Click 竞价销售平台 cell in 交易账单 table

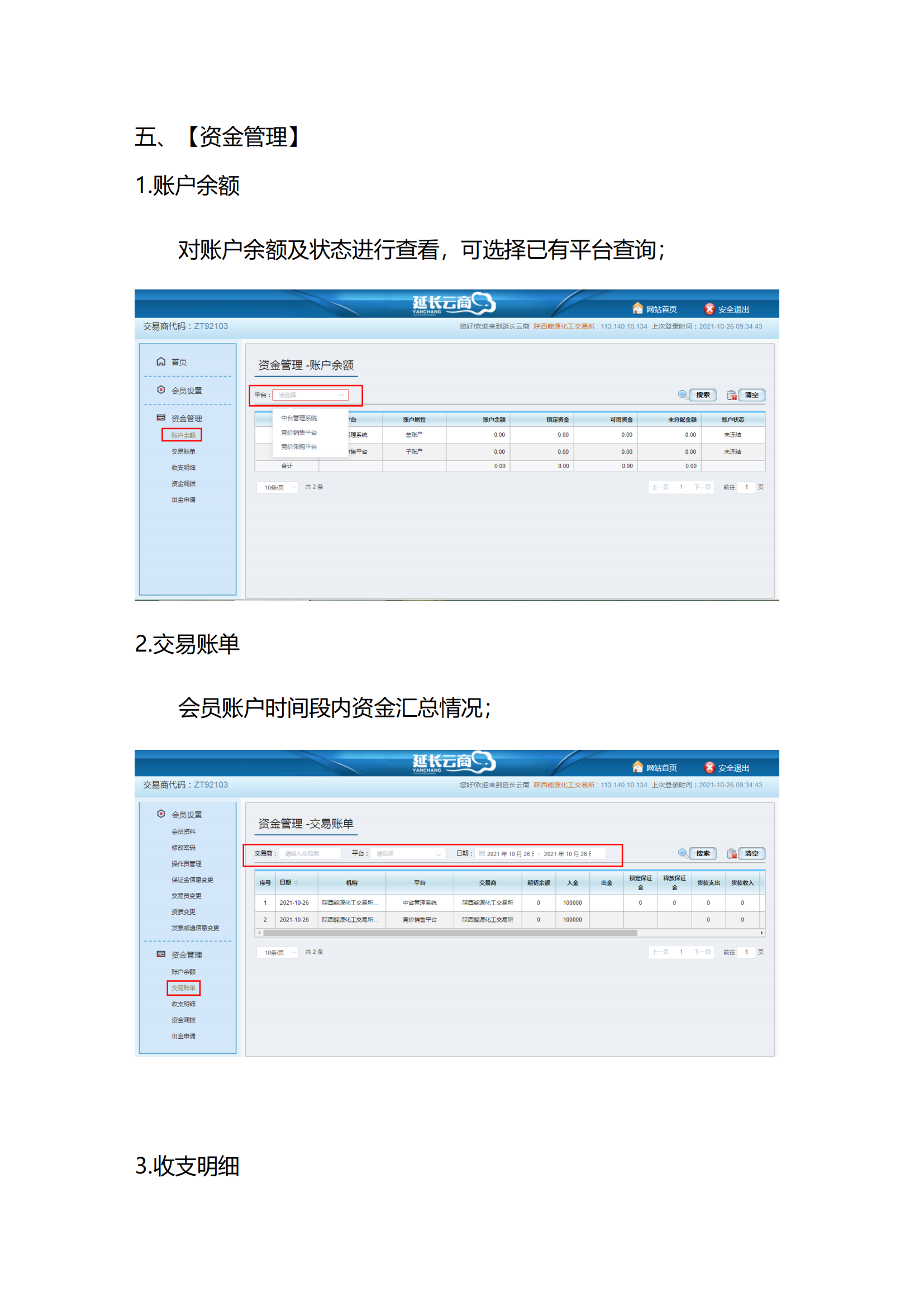tap(420, 919)
